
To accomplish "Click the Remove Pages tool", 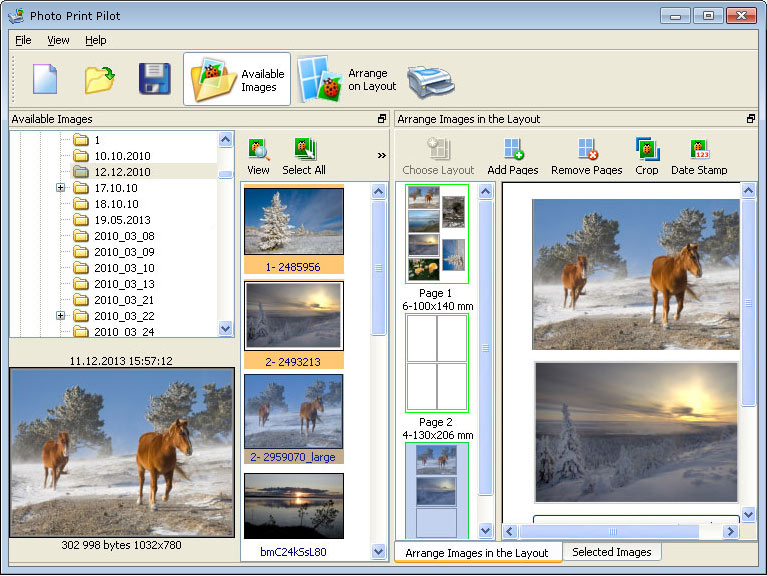I will [x=586, y=157].
